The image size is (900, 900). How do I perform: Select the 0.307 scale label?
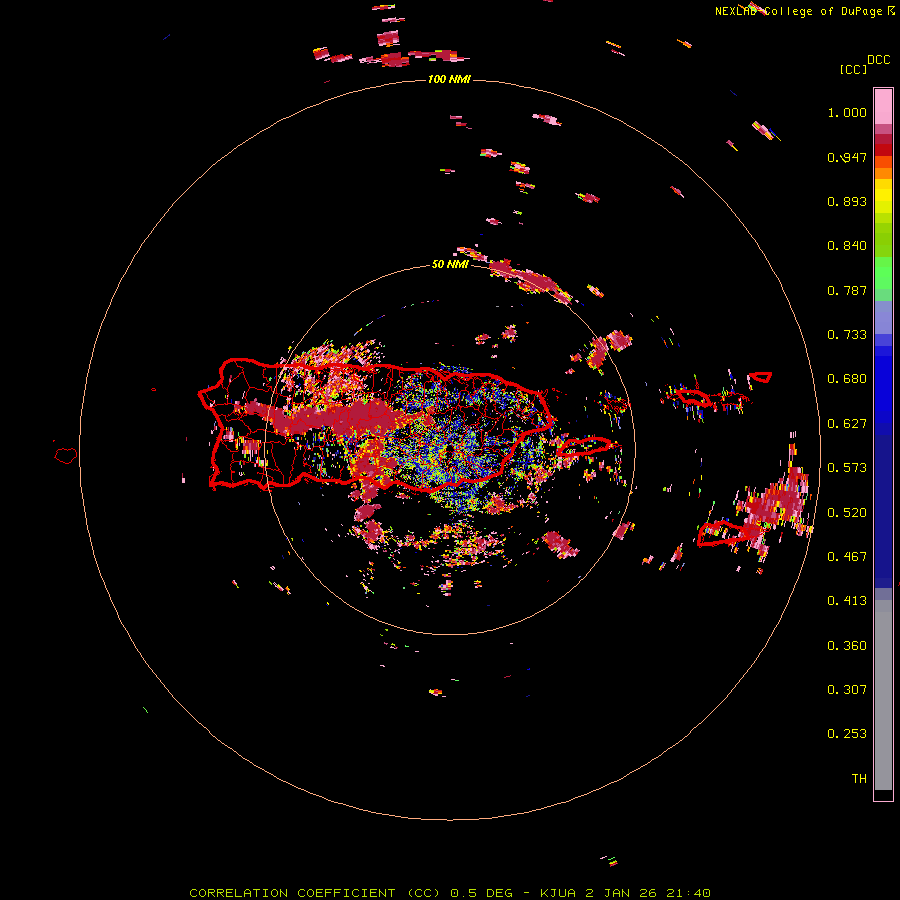click(847, 690)
